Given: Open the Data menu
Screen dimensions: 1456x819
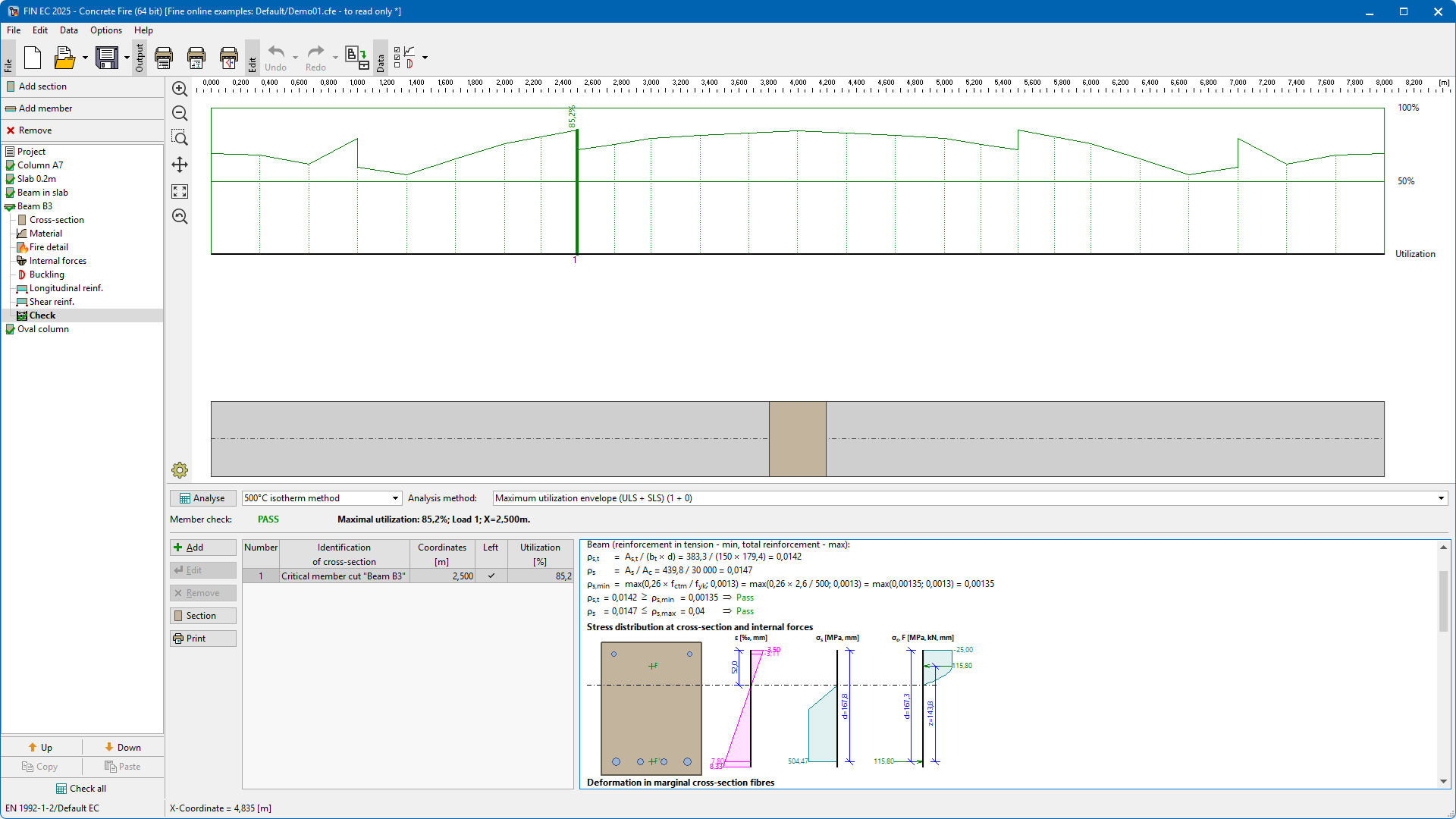Looking at the screenshot, I should click(x=68, y=30).
